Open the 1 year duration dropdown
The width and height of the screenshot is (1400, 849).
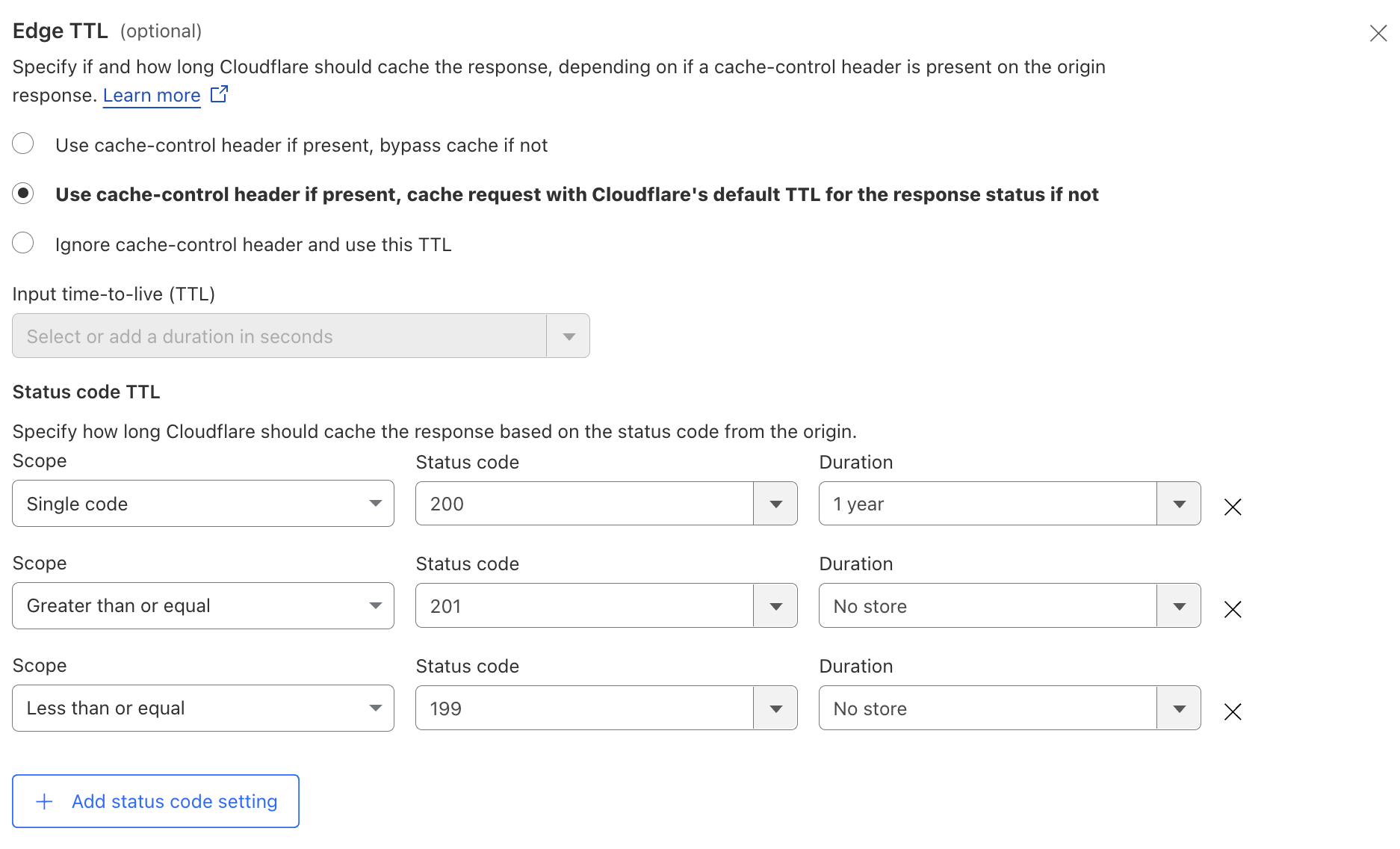point(1179,503)
